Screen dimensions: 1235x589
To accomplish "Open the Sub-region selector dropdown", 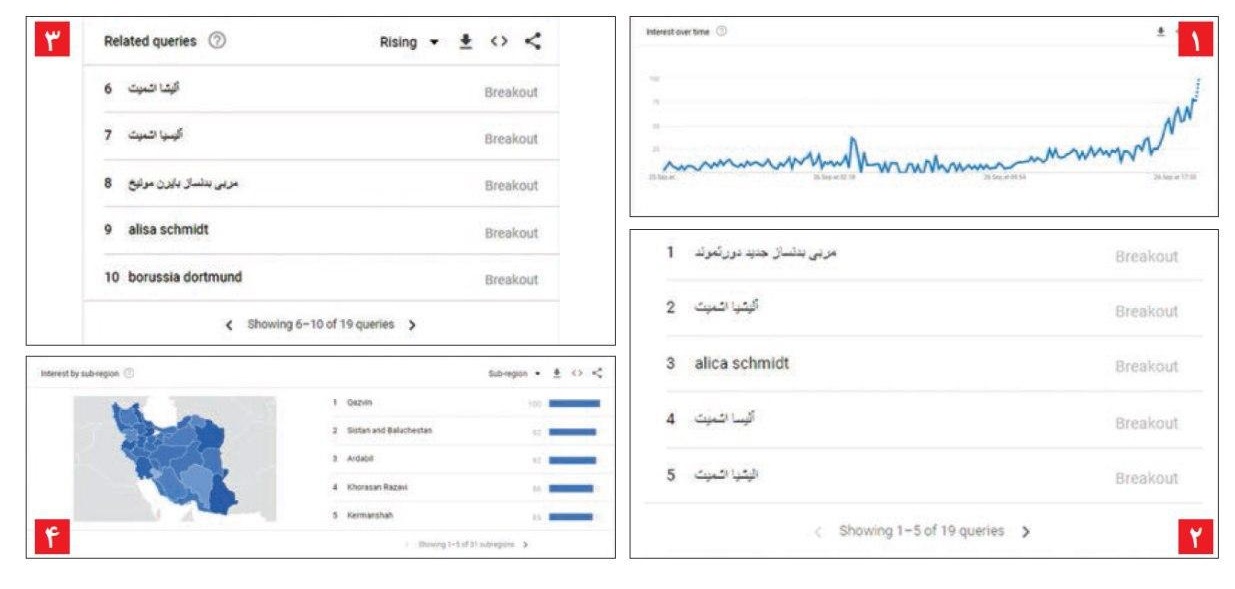I will tap(514, 373).
